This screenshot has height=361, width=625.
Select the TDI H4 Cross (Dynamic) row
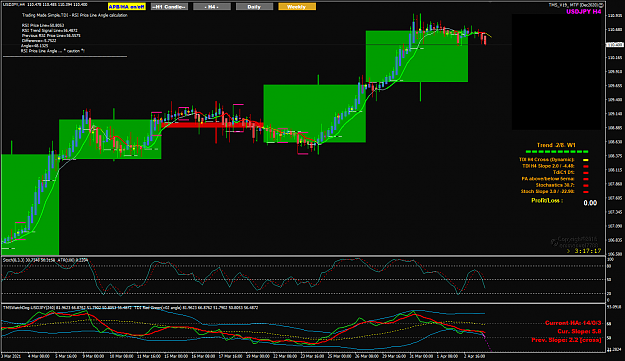[554, 159]
